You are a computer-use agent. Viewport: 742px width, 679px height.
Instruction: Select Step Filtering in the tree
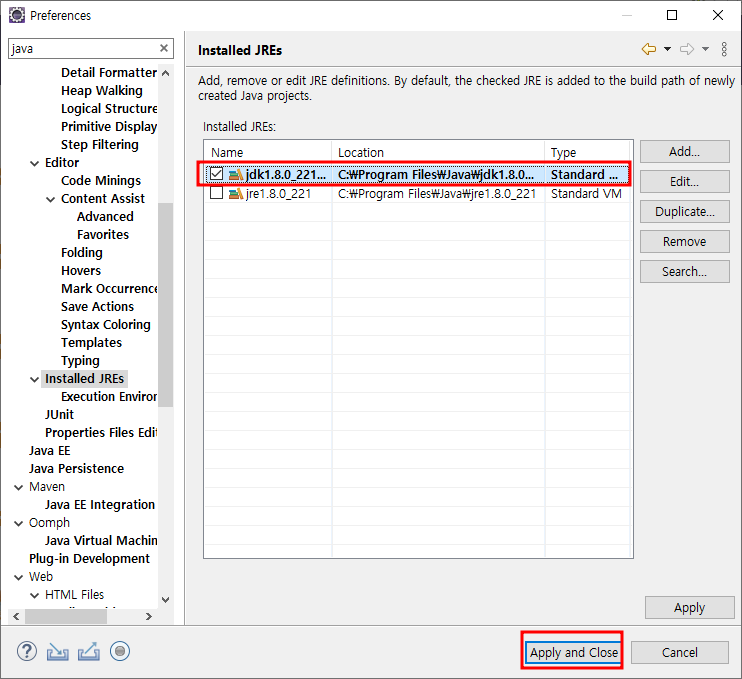(x=100, y=144)
